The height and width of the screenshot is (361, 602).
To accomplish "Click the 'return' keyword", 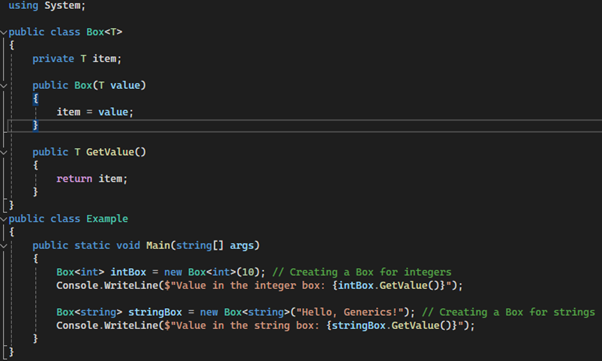I will click(x=74, y=179).
